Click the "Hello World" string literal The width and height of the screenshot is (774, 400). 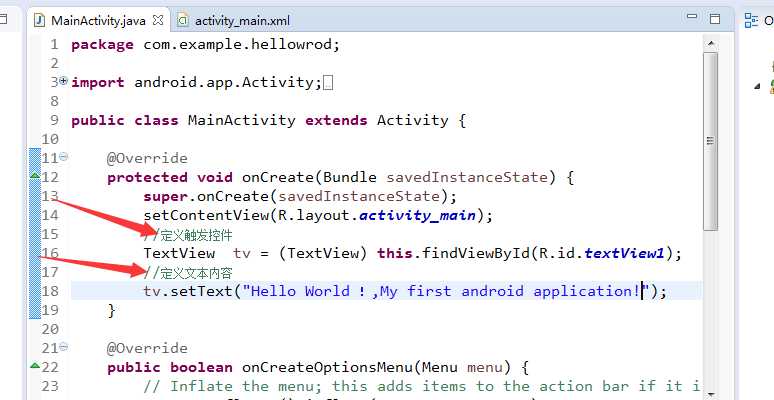click(446, 291)
